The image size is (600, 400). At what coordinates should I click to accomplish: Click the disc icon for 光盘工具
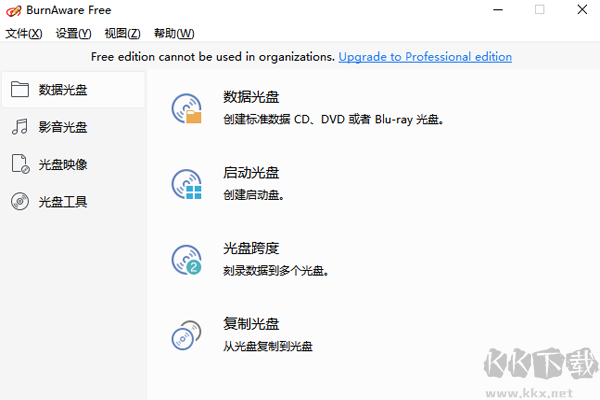pyautogui.click(x=20, y=201)
